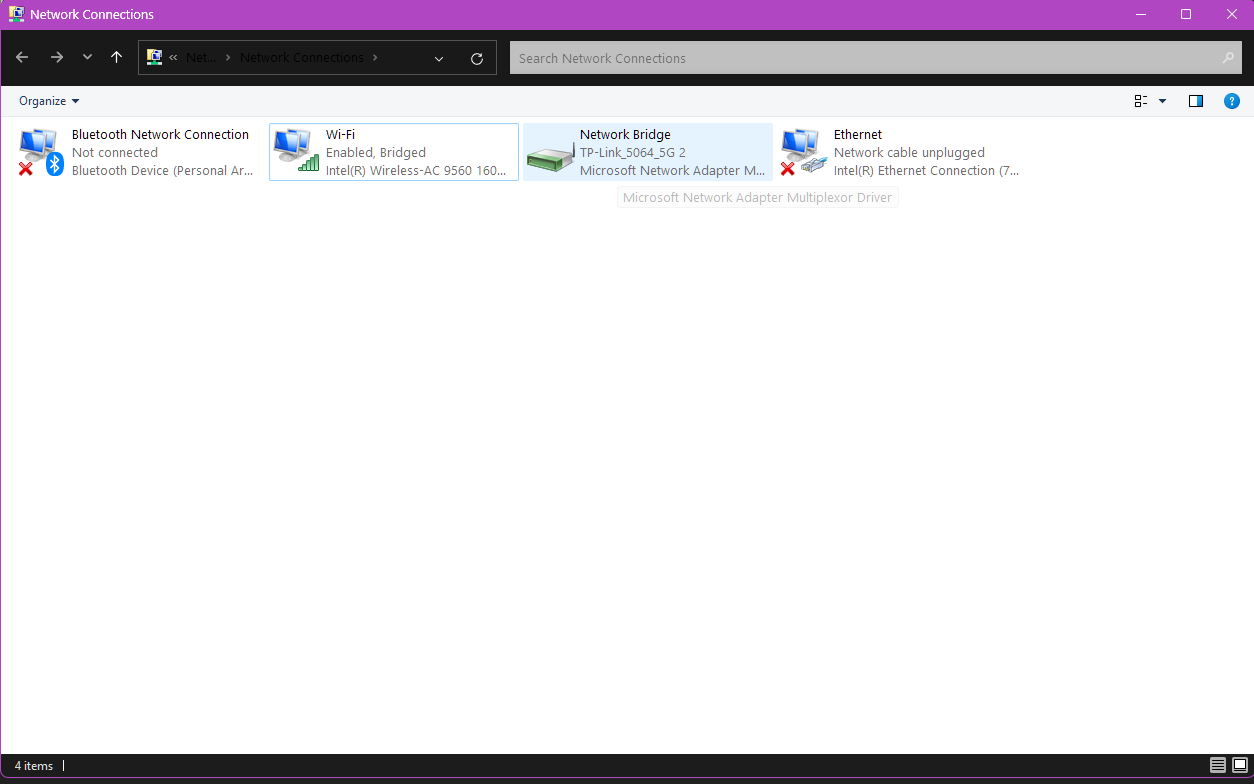Select the Ethernet adapter icon

803,152
